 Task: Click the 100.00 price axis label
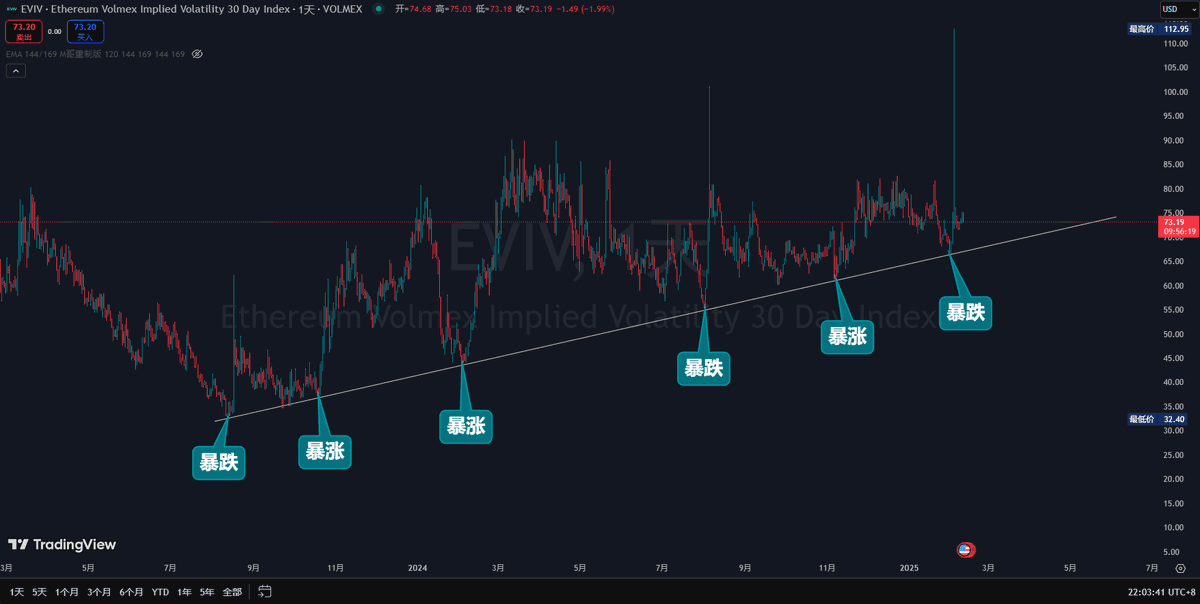[x=1175, y=93]
